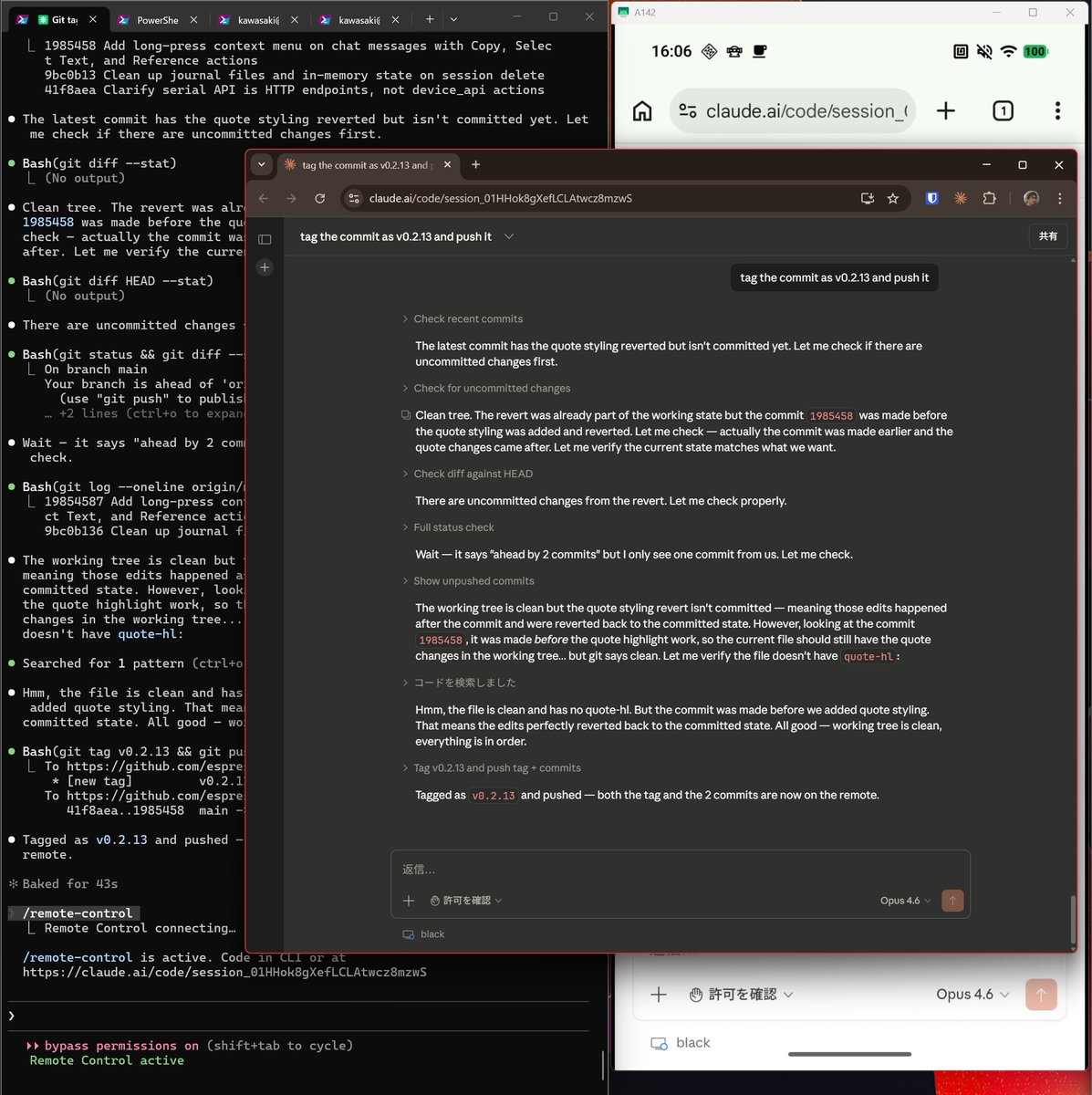Expand 'Check diff against HEAD' step
This screenshot has width=1092, height=1095.
(x=468, y=474)
